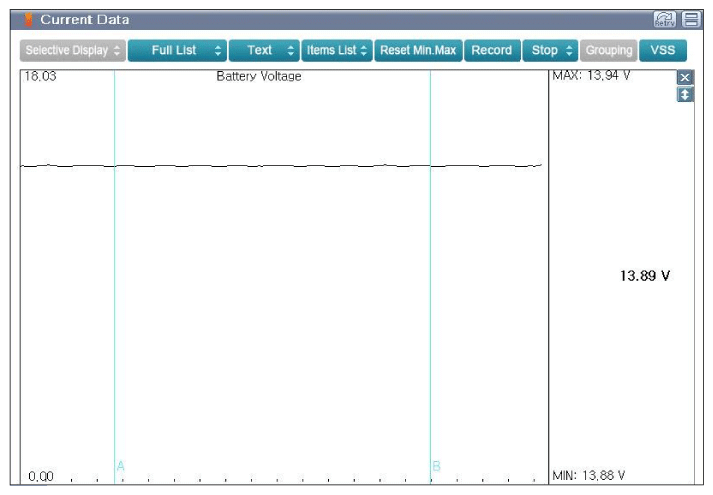Open the Selective Display dropdown
Viewport: 713px width, 495px height.
[x=73, y=50]
